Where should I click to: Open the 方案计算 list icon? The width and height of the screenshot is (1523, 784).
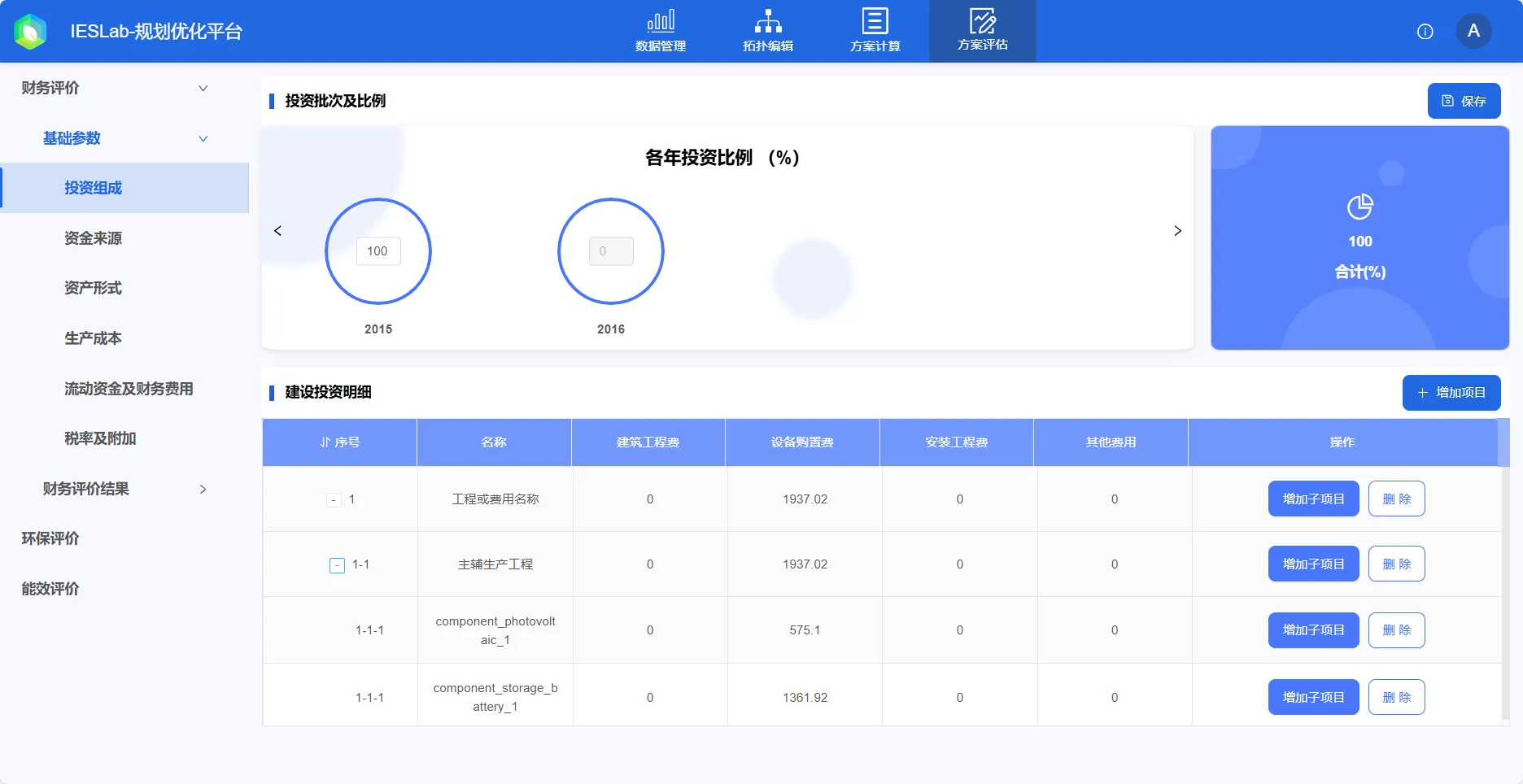click(875, 21)
